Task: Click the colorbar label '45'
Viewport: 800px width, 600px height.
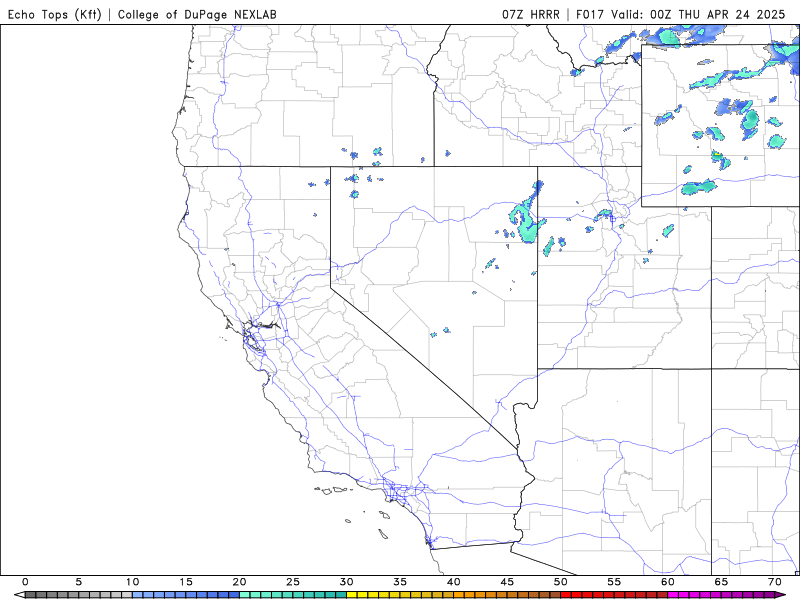Action: (x=507, y=582)
